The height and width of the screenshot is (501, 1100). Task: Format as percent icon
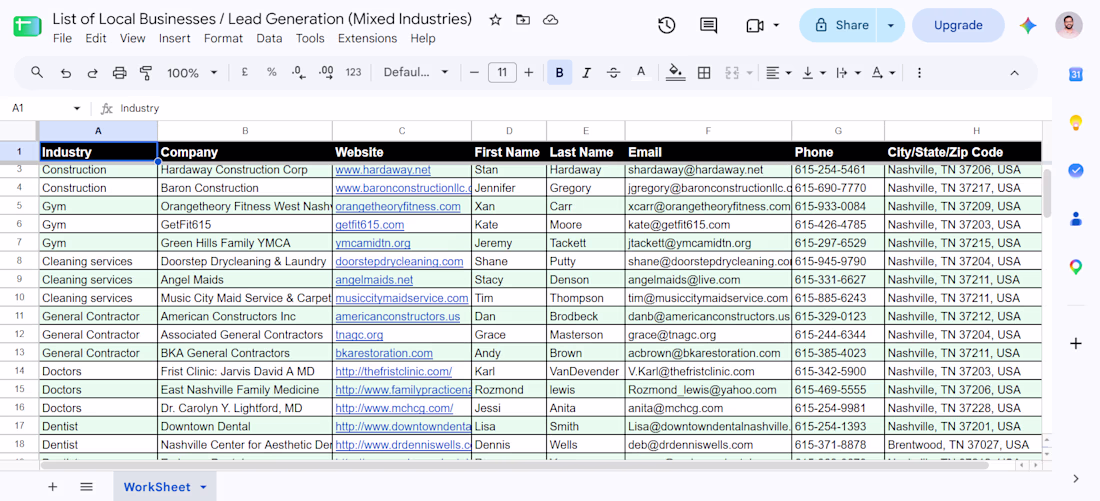click(x=271, y=72)
